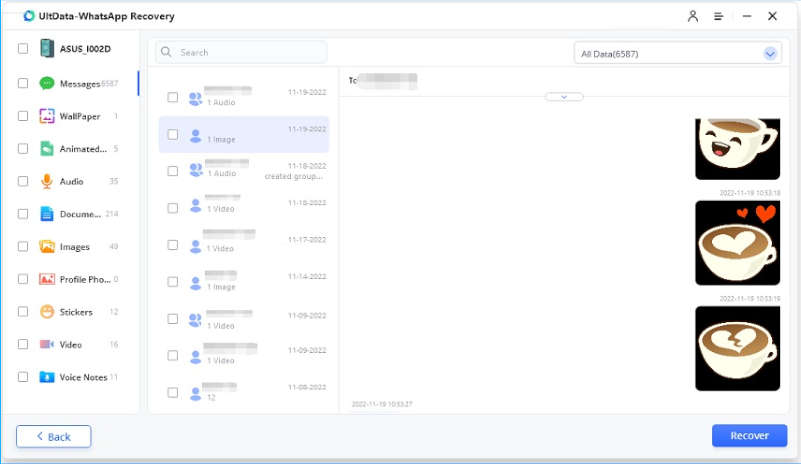
Task: Tick the WallPaper checkbox
Action: (x=23, y=116)
